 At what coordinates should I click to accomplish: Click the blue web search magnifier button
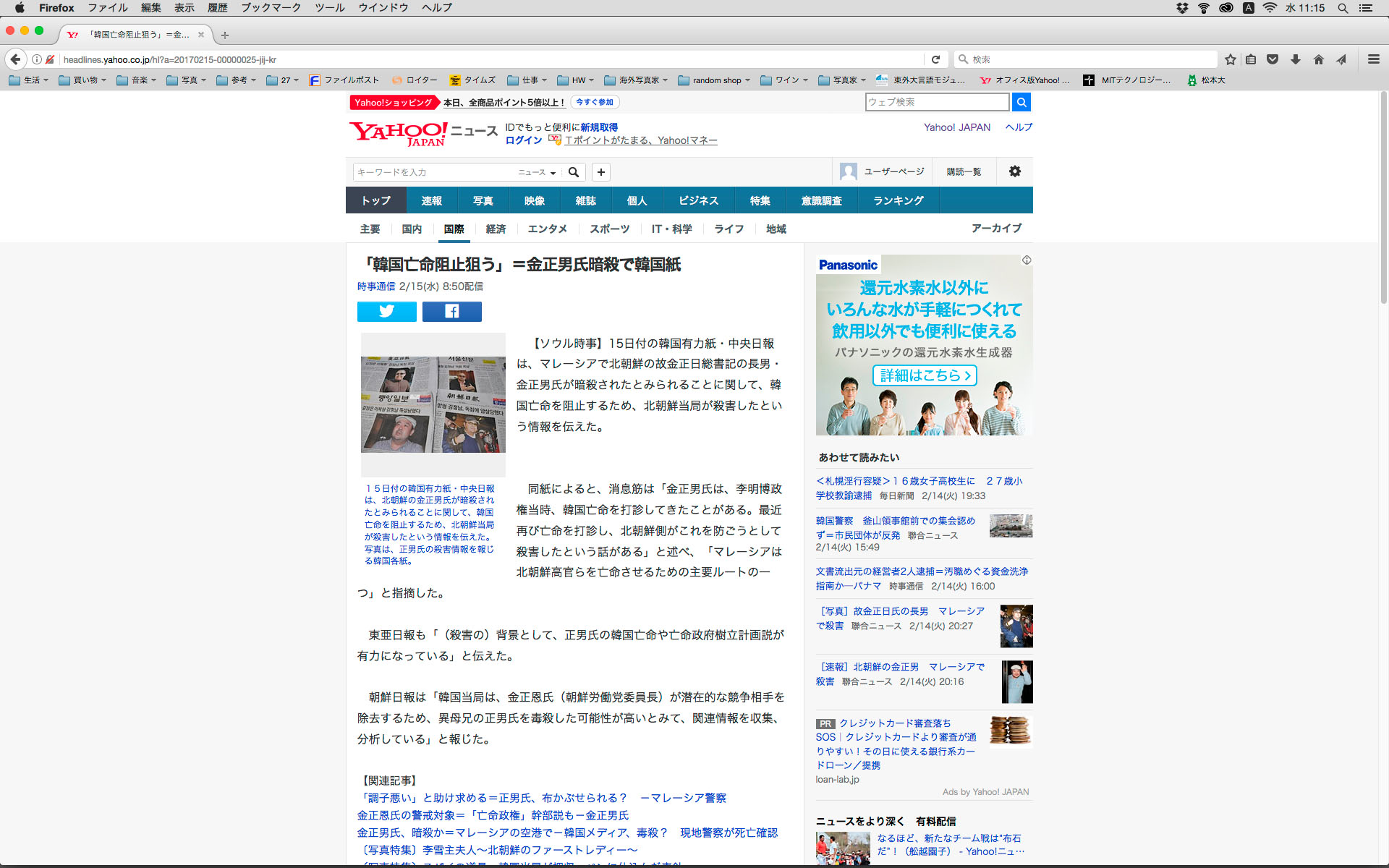(x=1021, y=102)
